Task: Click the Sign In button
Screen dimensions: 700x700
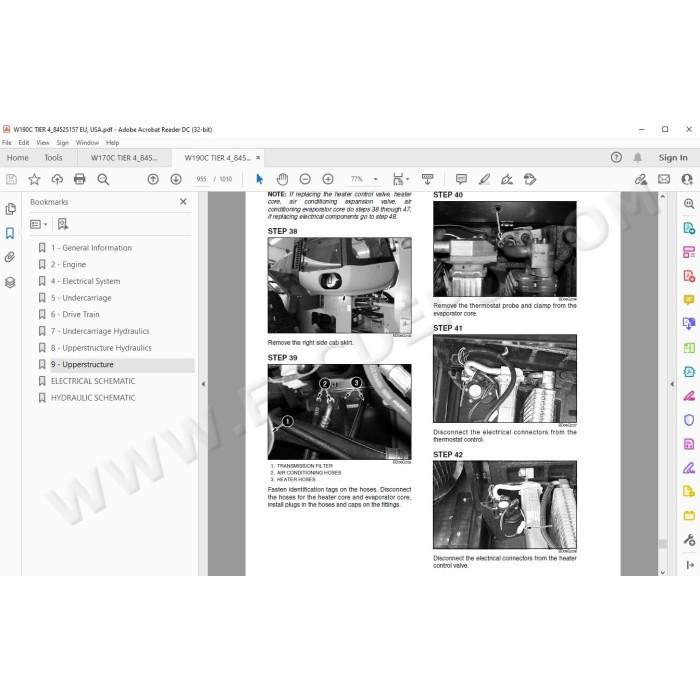Action: tap(673, 158)
